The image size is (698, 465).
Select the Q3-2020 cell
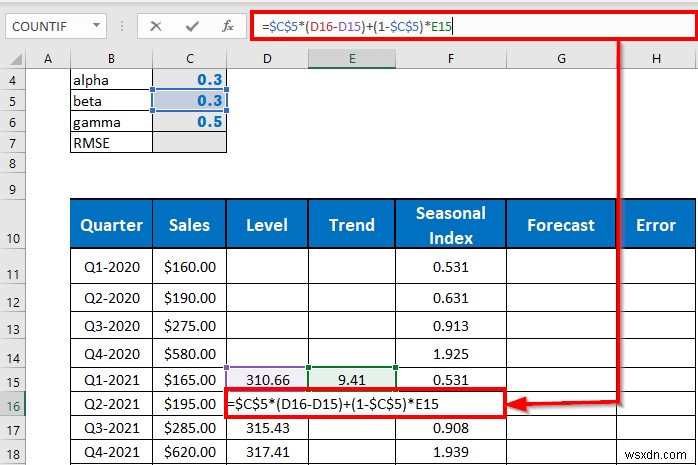coord(111,325)
